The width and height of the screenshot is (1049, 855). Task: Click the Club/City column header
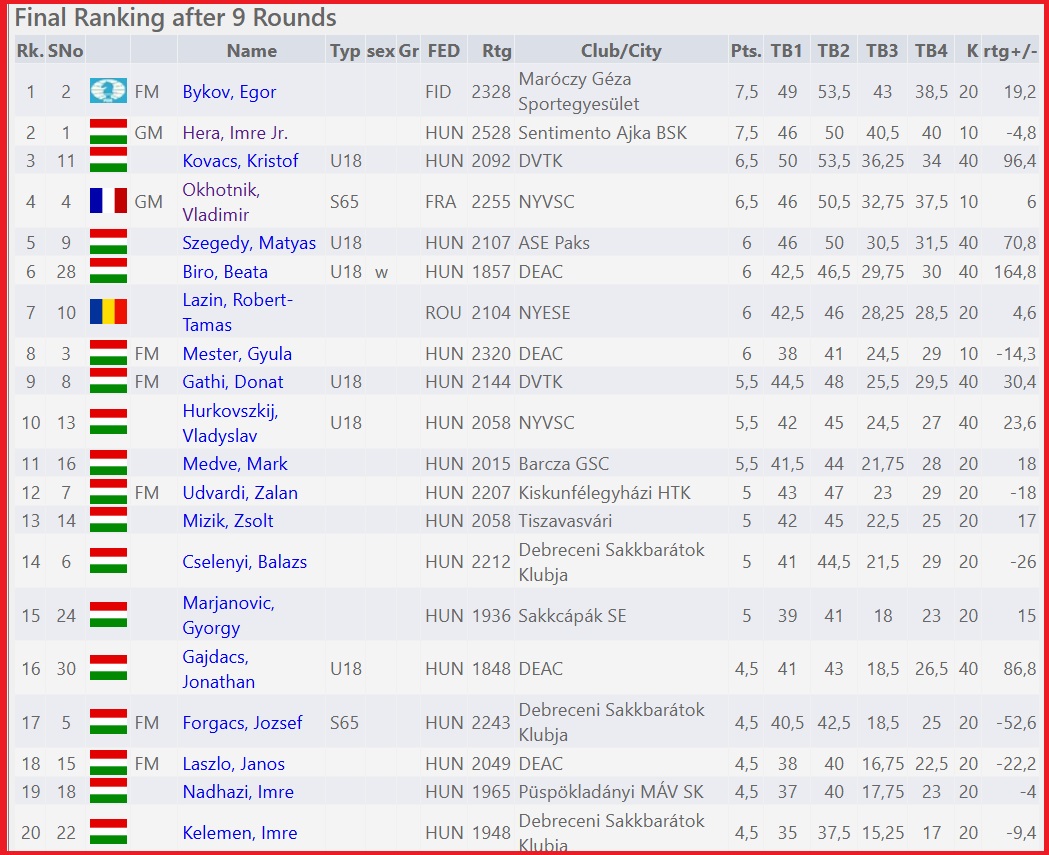pyautogui.click(x=621, y=51)
